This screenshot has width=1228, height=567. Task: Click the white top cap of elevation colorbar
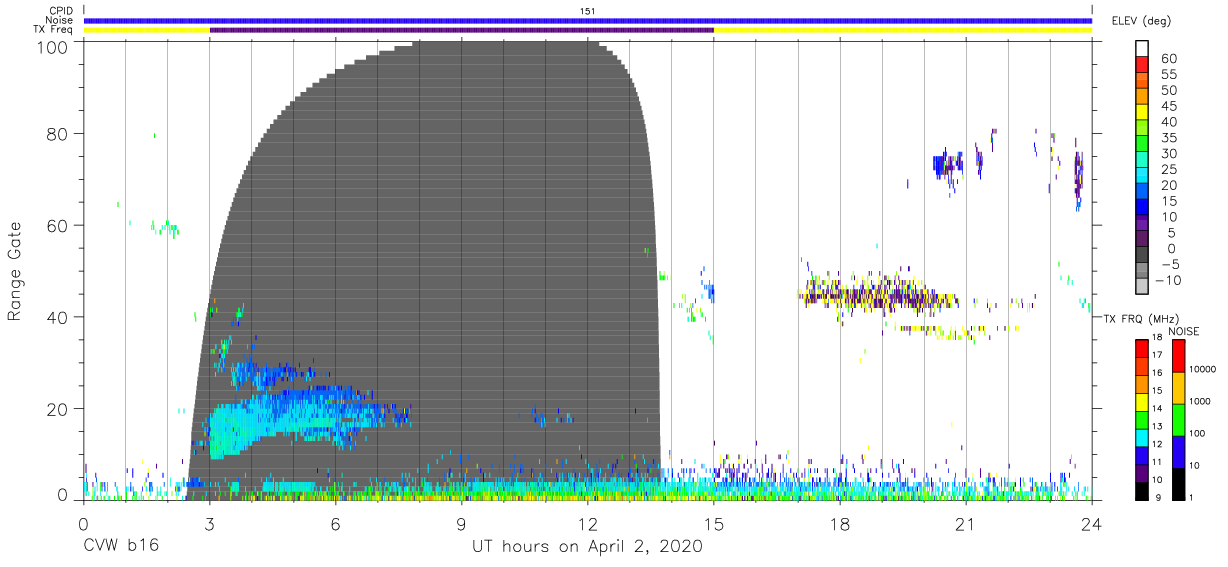1142,48
